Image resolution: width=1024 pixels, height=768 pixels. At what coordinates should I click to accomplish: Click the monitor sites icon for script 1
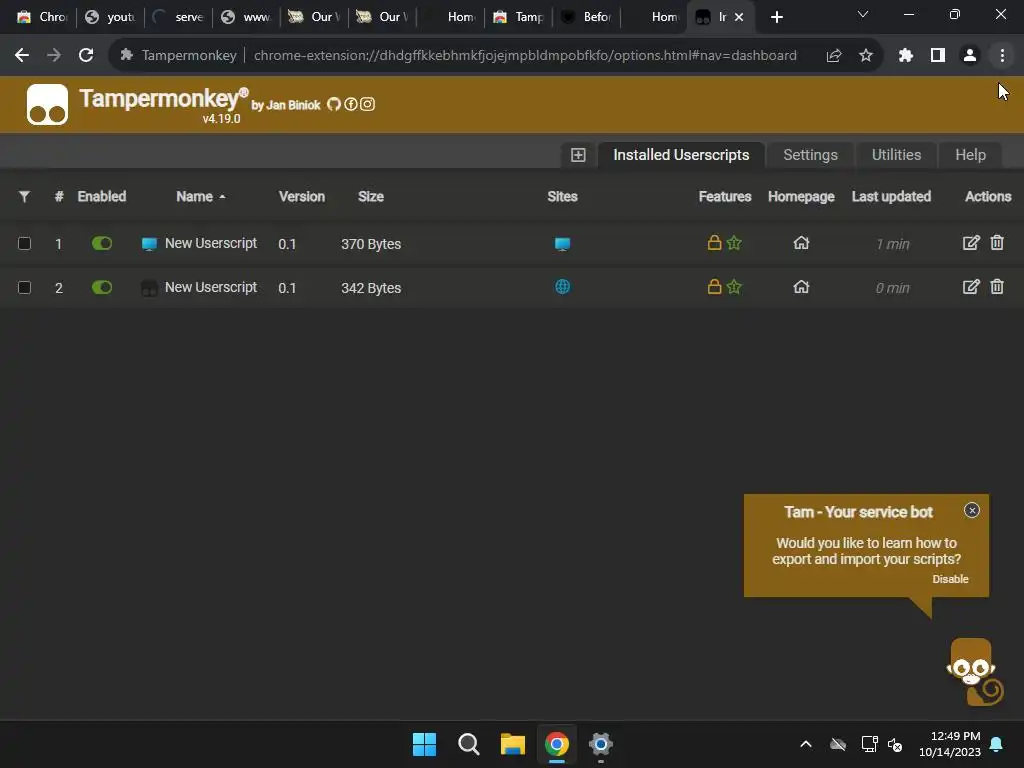point(562,244)
